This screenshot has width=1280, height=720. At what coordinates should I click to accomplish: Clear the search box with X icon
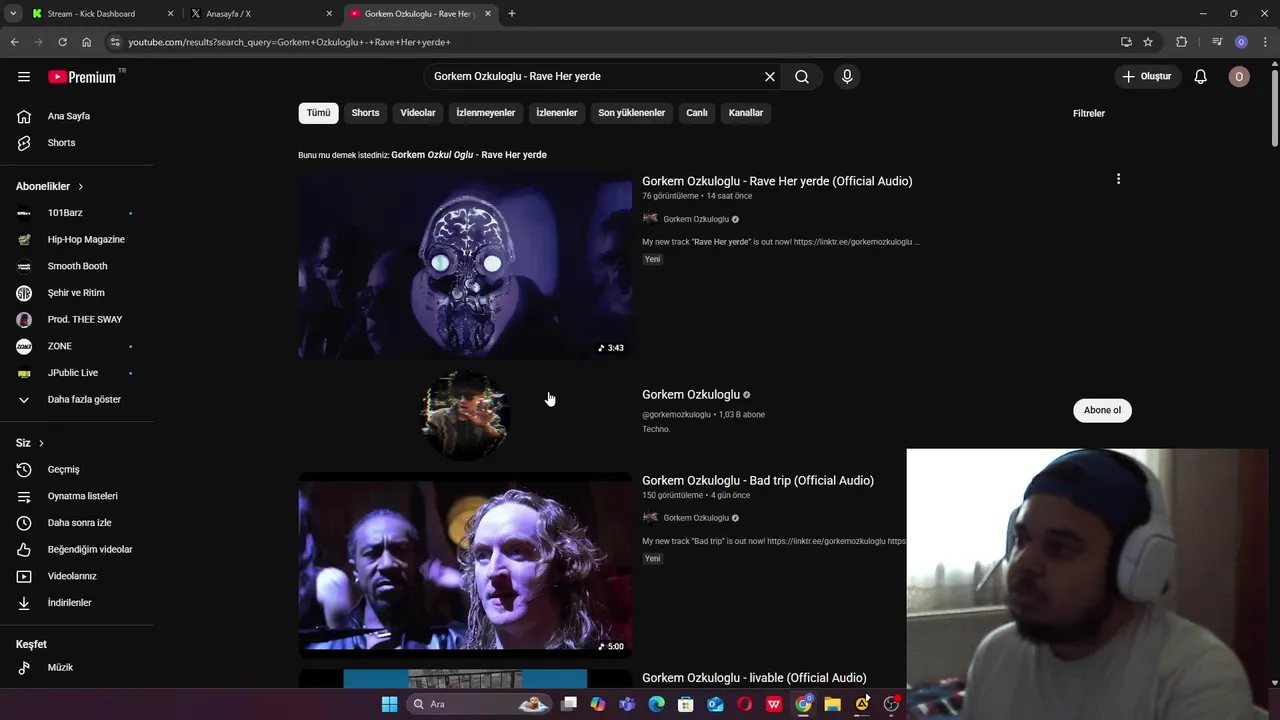click(770, 77)
